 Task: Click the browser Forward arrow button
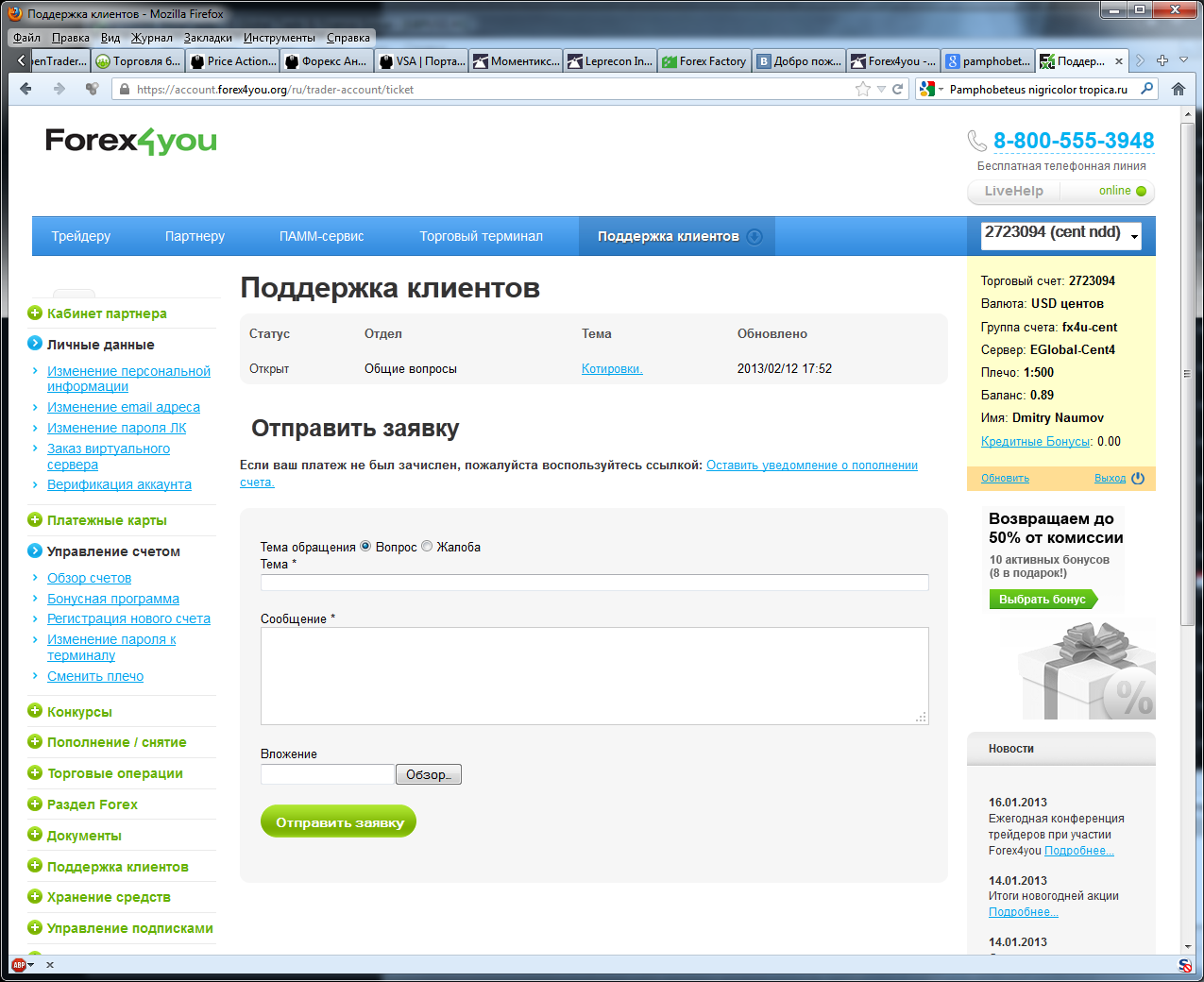click(x=59, y=89)
